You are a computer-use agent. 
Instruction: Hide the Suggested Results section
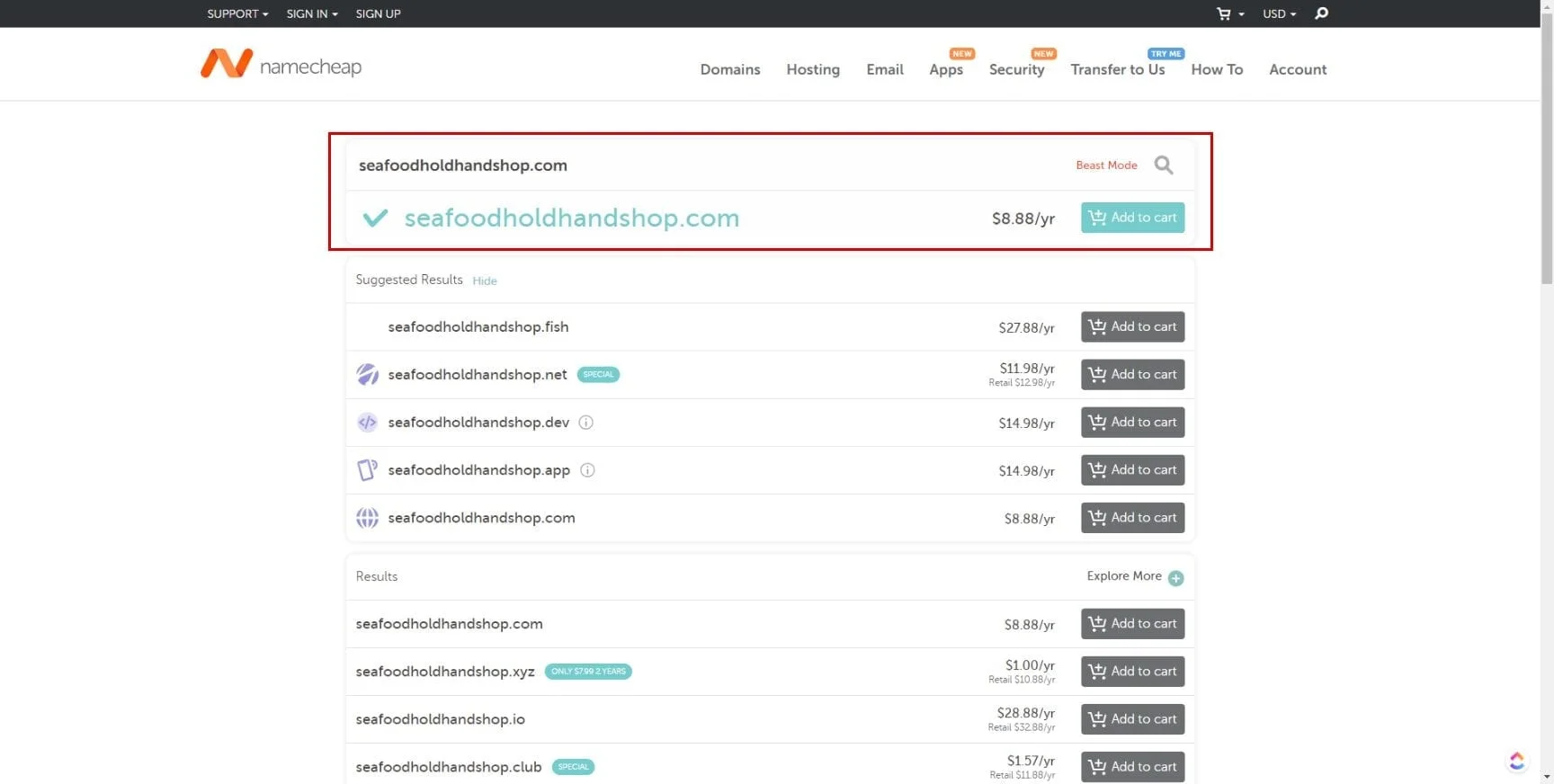coord(485,281)
